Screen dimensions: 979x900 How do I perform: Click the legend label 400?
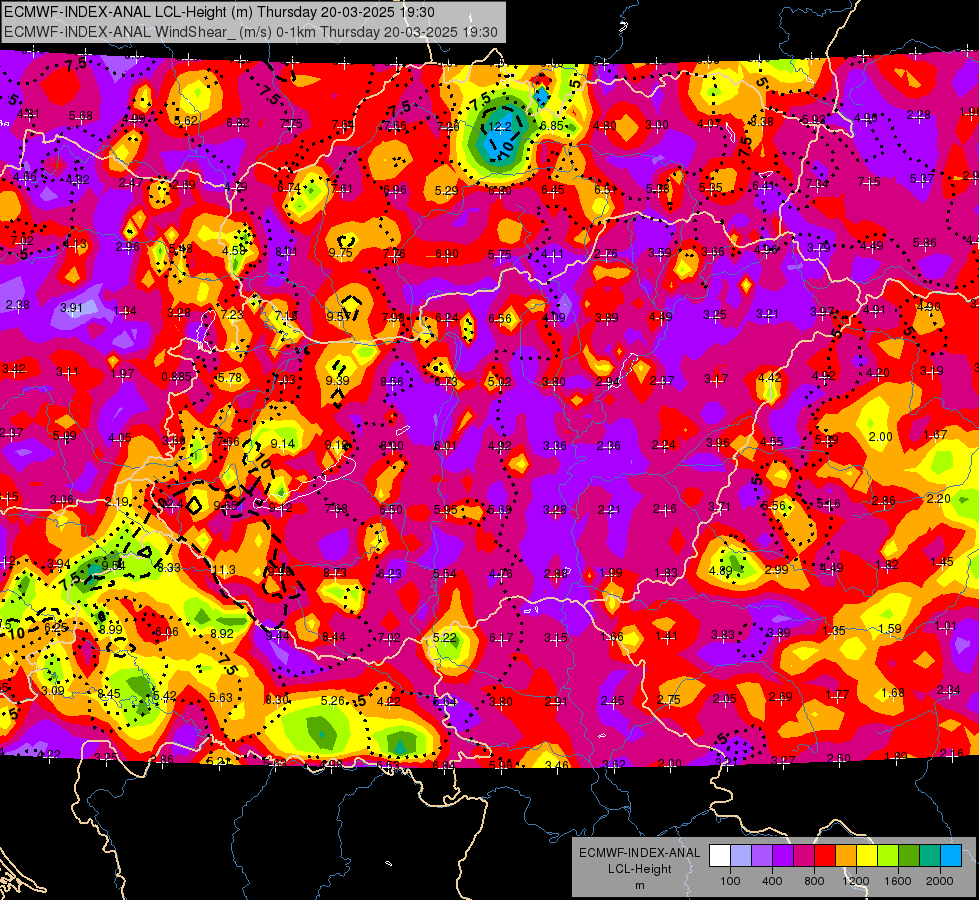[x=772, y=881]
